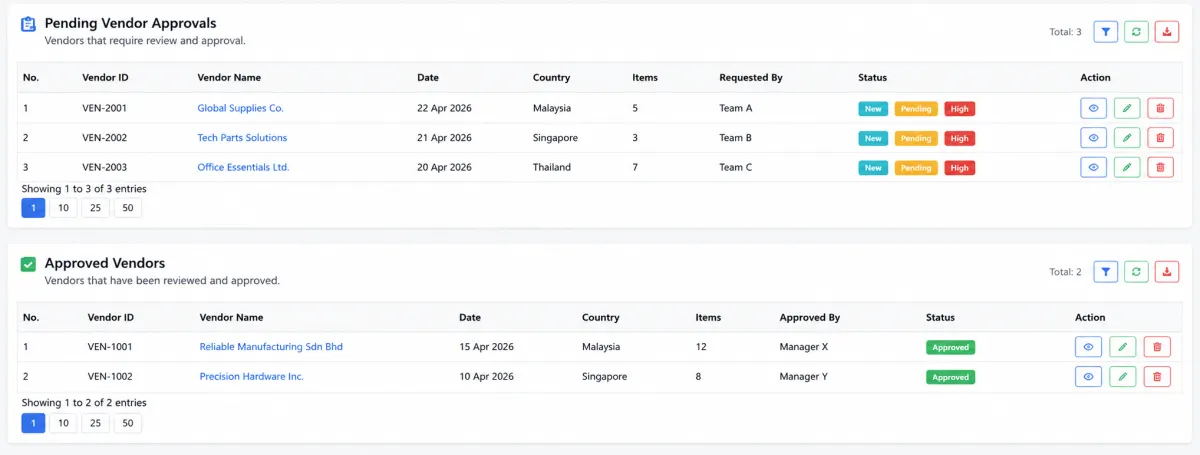
Task: Edit the VEN-2001 vendor record
Action: [1127, 108]
